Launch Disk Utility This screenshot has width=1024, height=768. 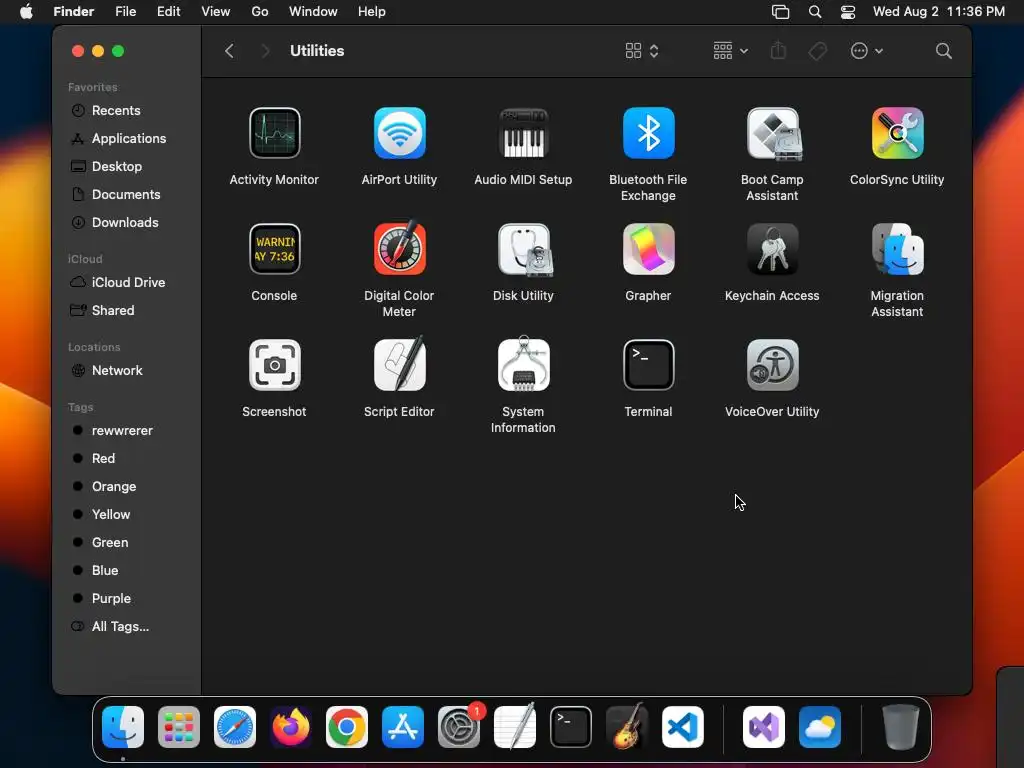524,249
